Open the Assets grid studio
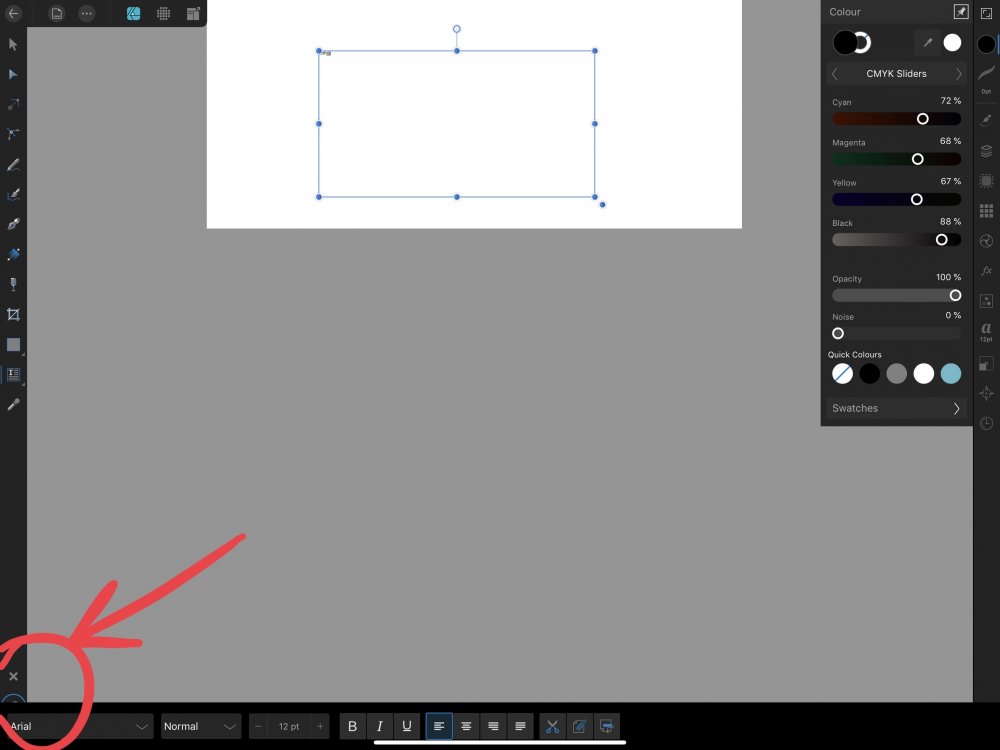1000x750 pixels. coord(986,211)
